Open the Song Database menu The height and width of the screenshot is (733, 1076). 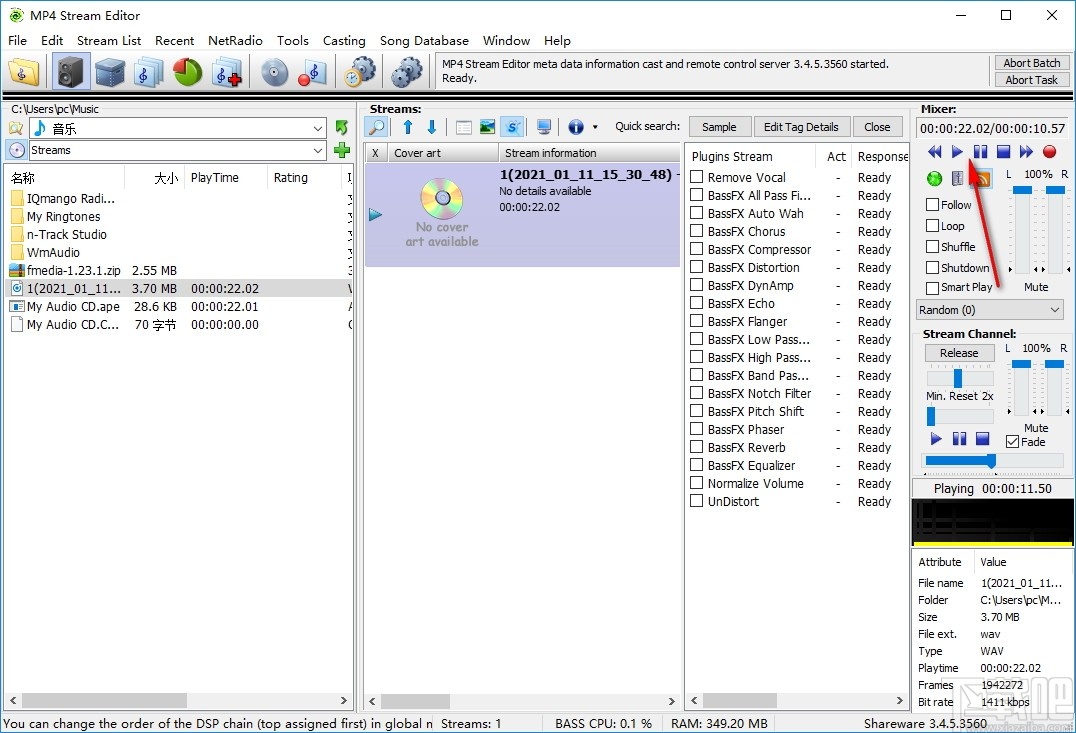[x=424, y=41]
